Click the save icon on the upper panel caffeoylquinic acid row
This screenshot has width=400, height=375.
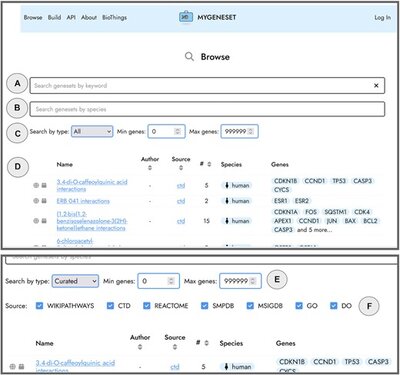tap(44, 185)
